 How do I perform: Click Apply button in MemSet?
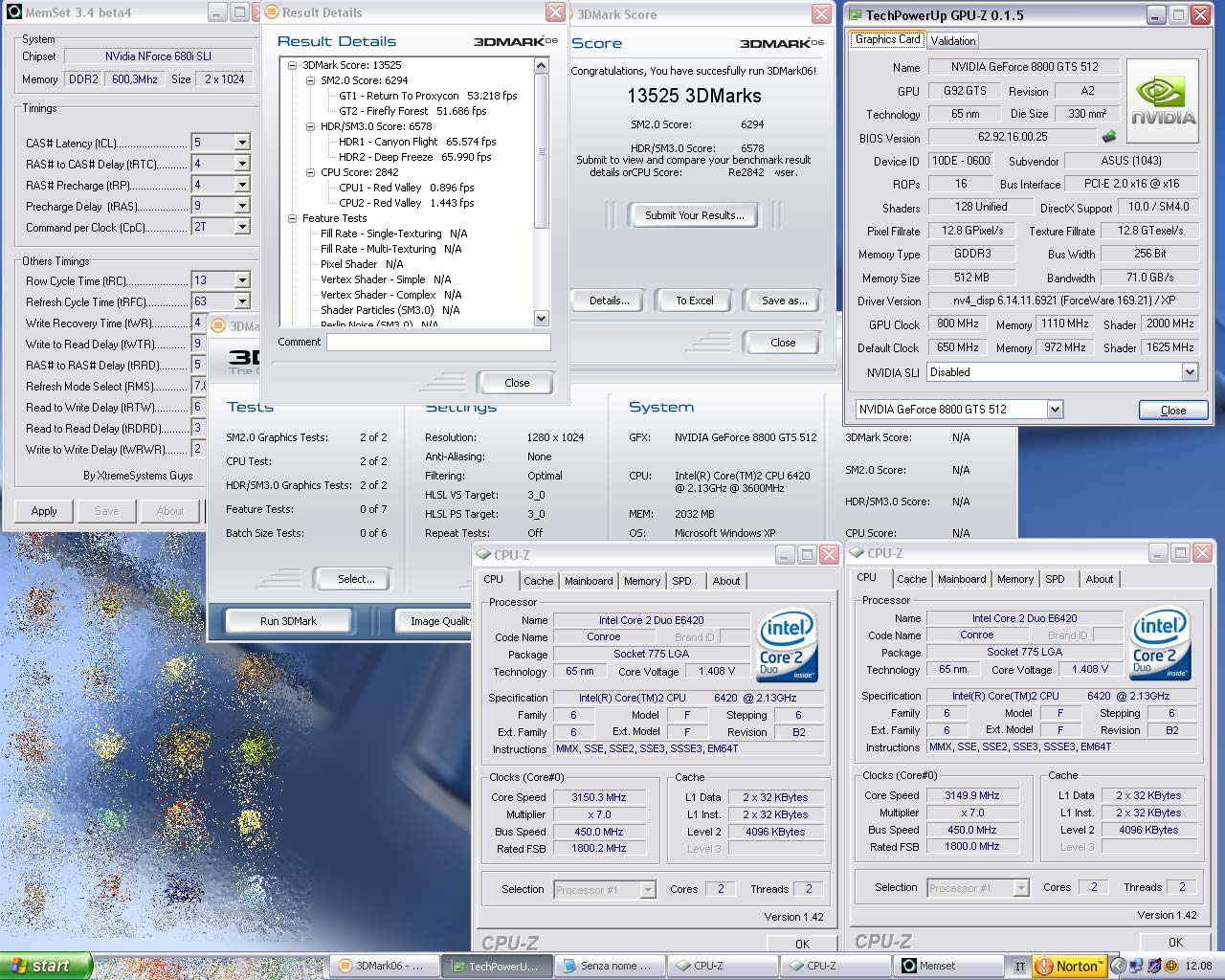[44, 511]
